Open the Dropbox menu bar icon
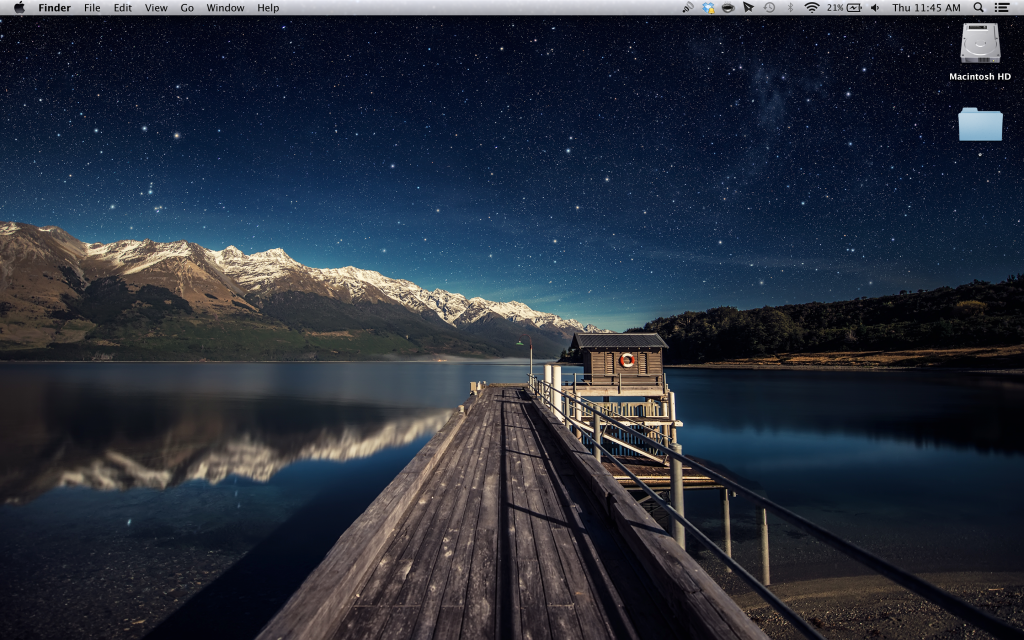The width and height of the screenshot is (1024, 640). point(708,8)
